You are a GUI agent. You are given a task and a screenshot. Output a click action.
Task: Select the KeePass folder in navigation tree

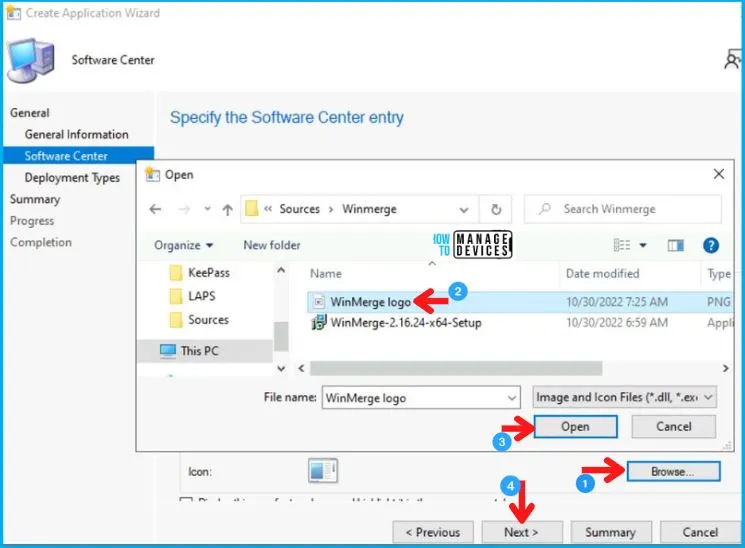(208, 272)
